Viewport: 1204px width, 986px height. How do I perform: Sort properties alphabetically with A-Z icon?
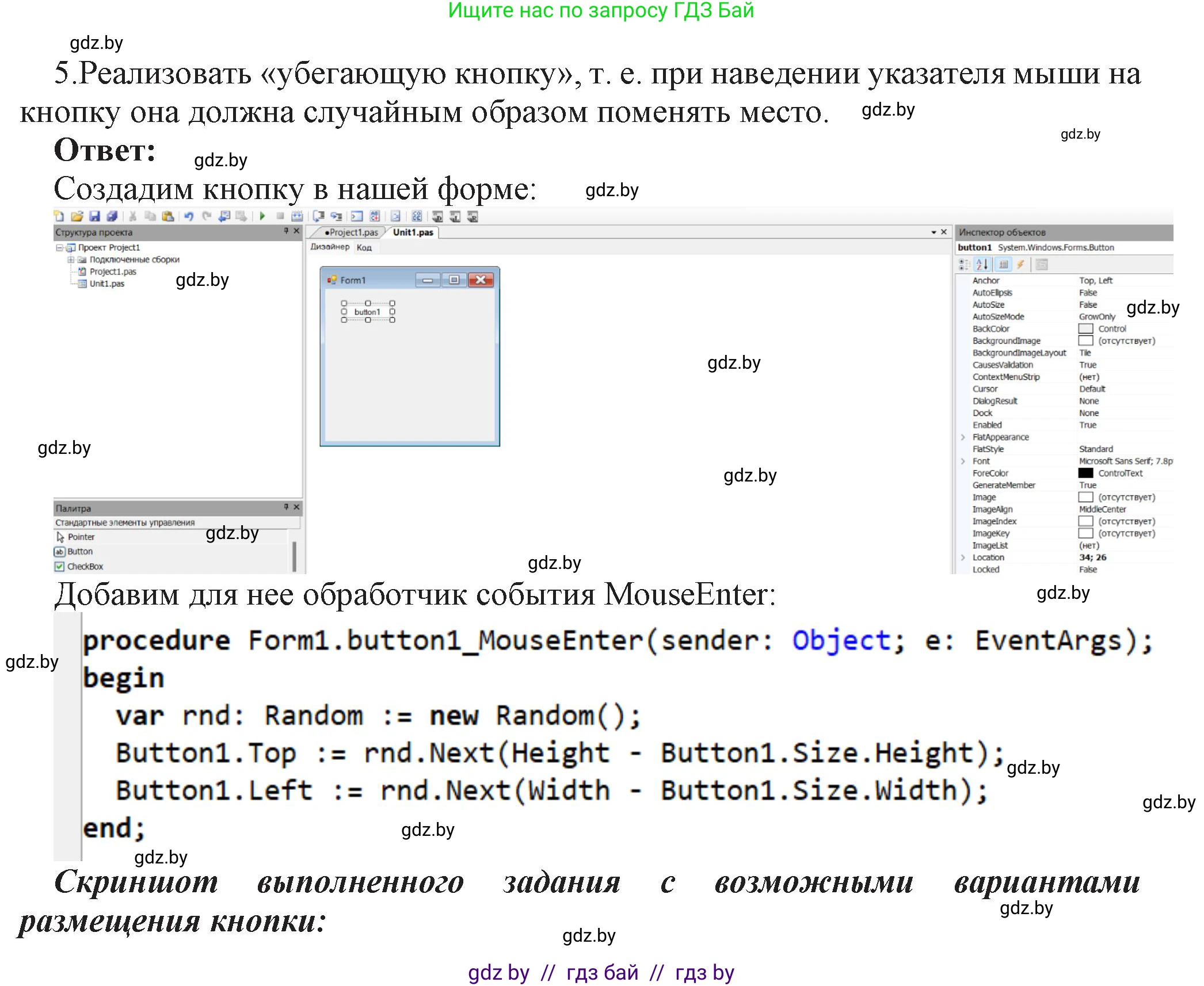(982, 264)
